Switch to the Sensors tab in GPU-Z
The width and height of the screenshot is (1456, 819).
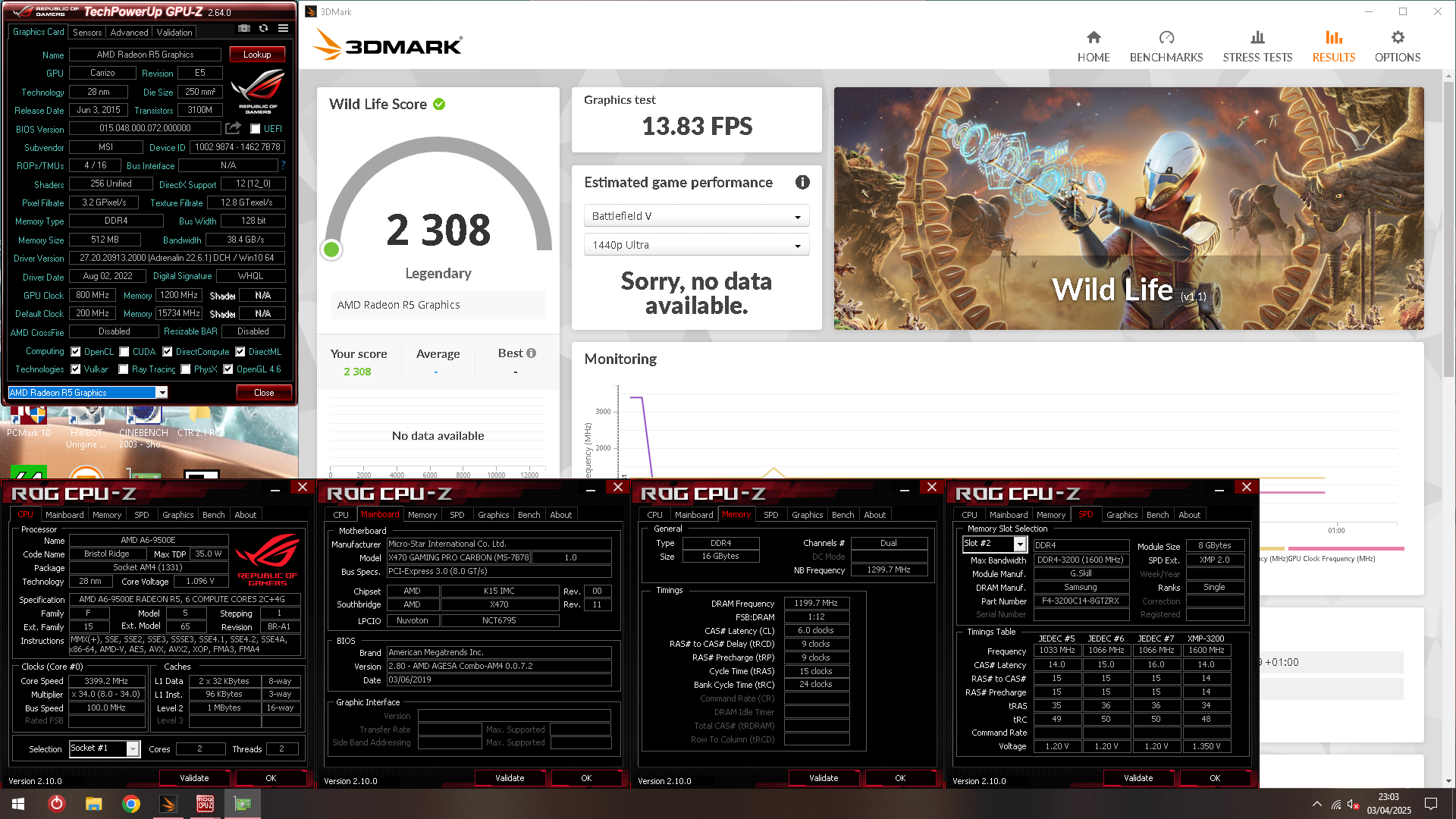87,32
